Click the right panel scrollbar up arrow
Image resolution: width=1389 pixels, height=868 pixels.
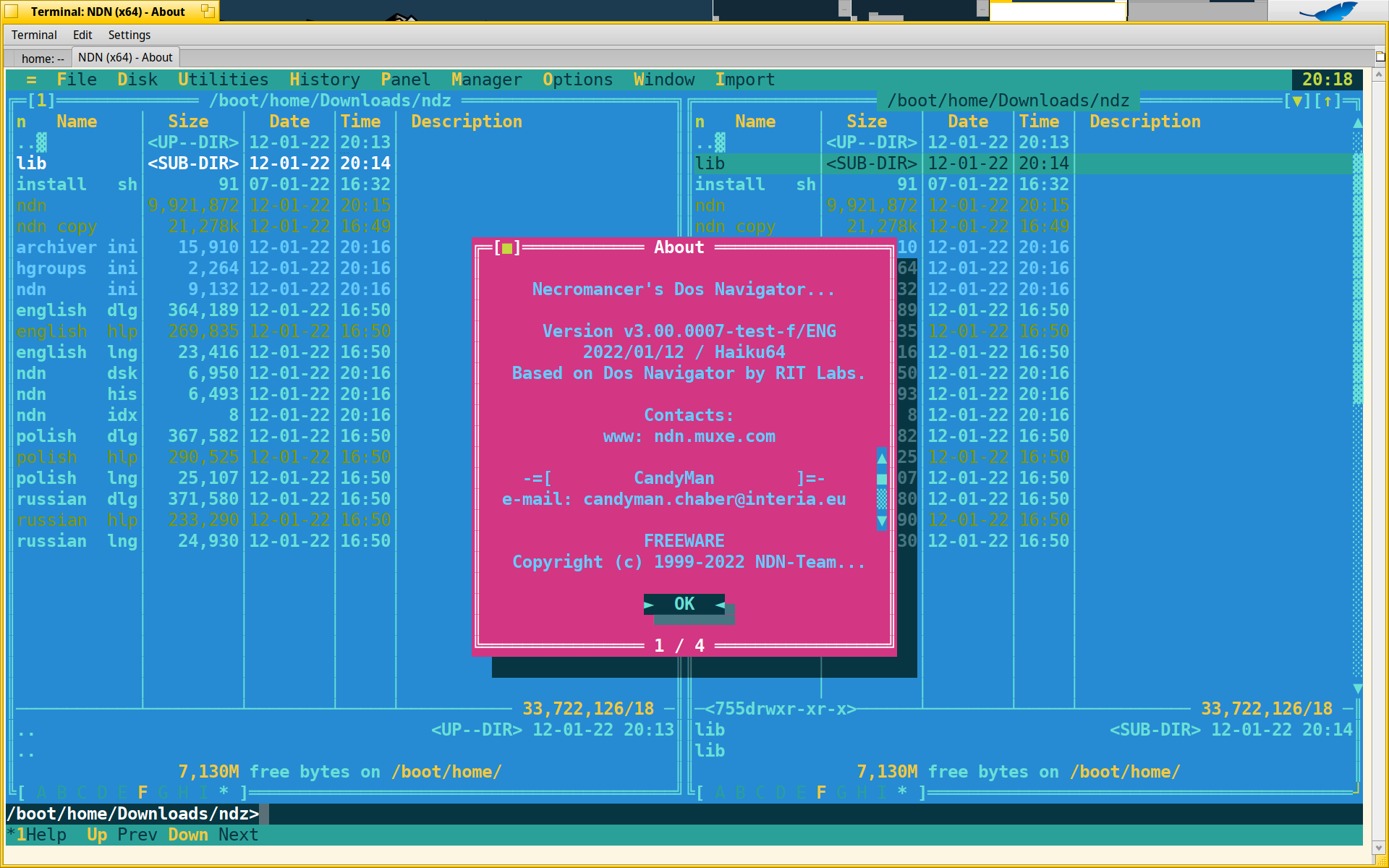1358,122
